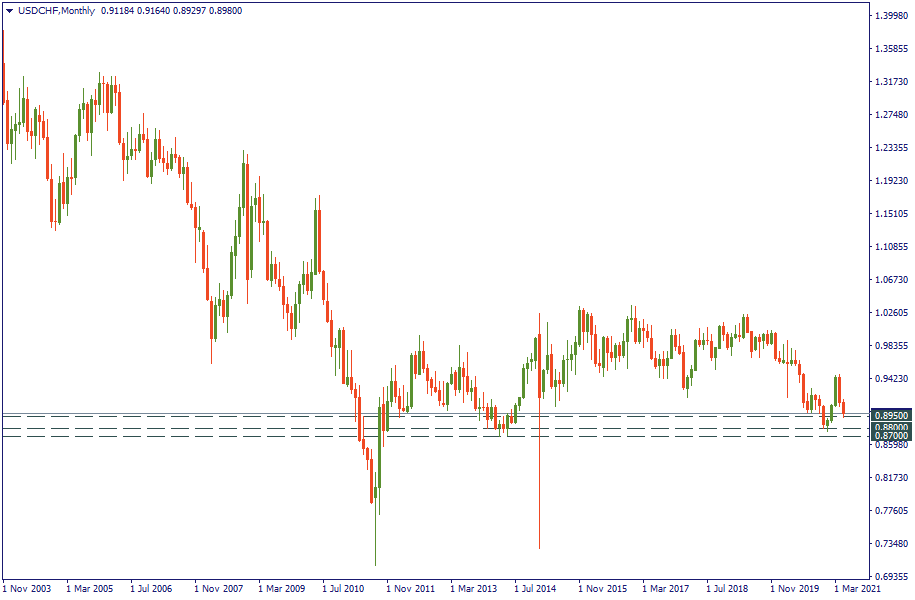Click the 0.94230 price axis label
The height and width of the screenshot is (600, 915).
889,379
